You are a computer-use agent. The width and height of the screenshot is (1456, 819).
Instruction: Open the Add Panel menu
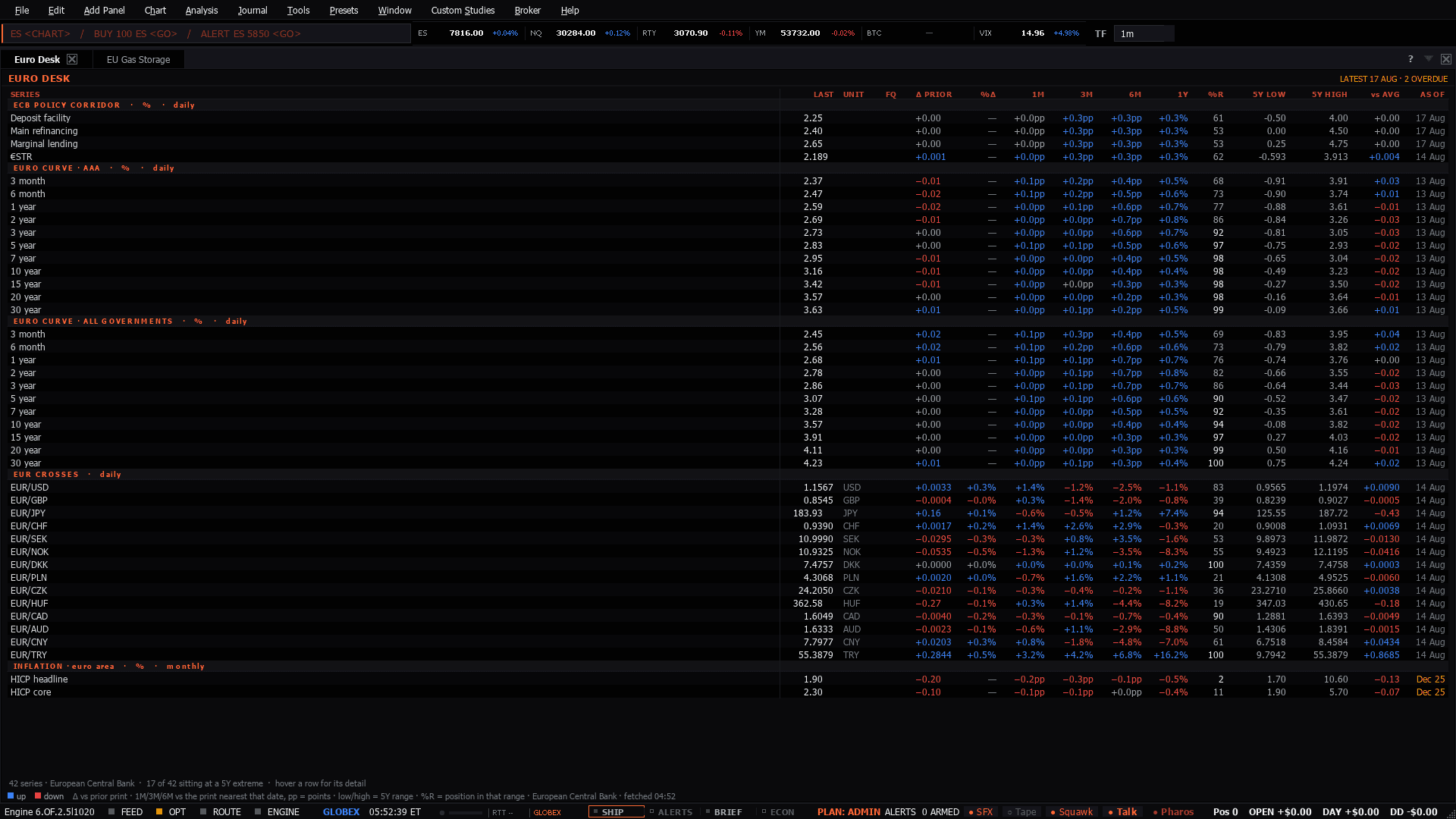click(x=104, y=10)
